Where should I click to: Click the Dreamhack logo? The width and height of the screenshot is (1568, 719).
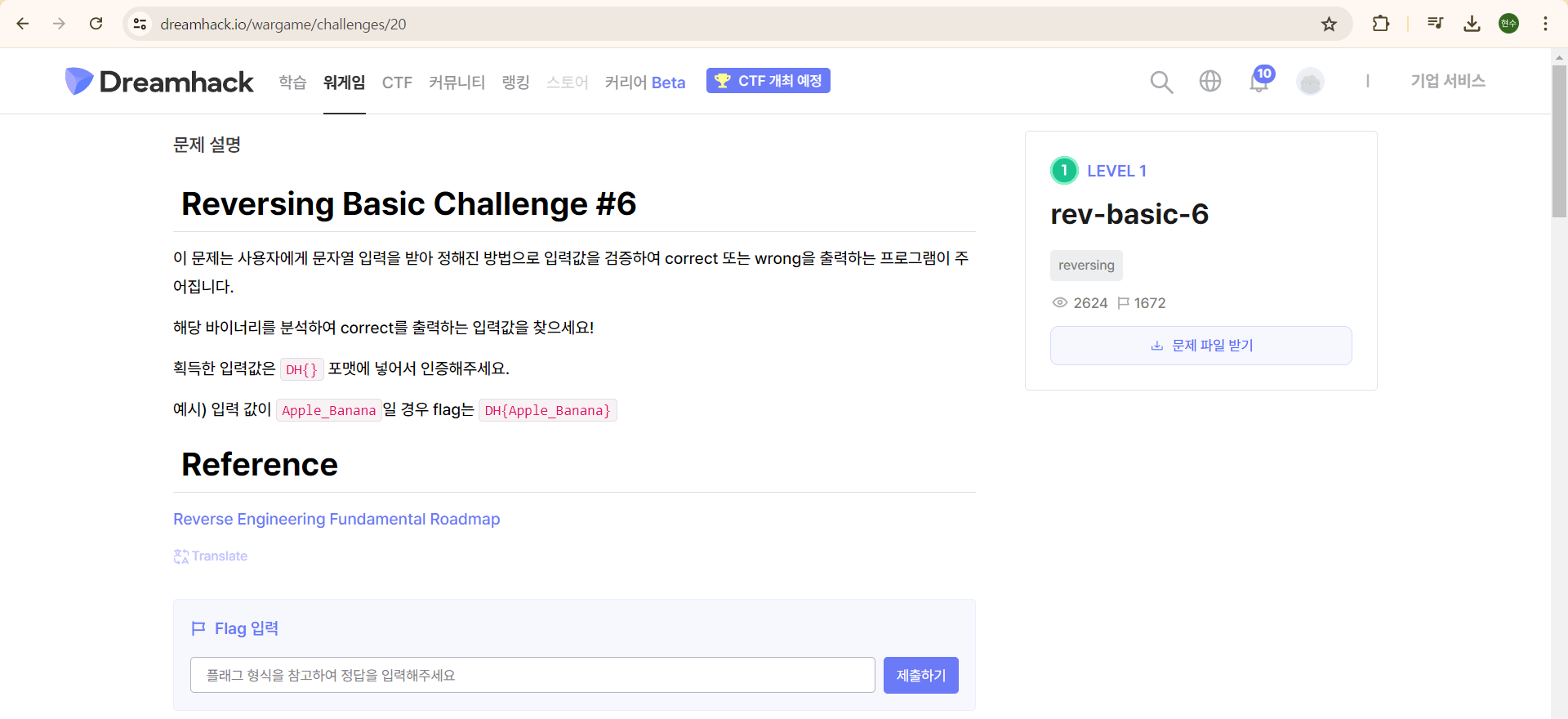[x=159, y=82]
